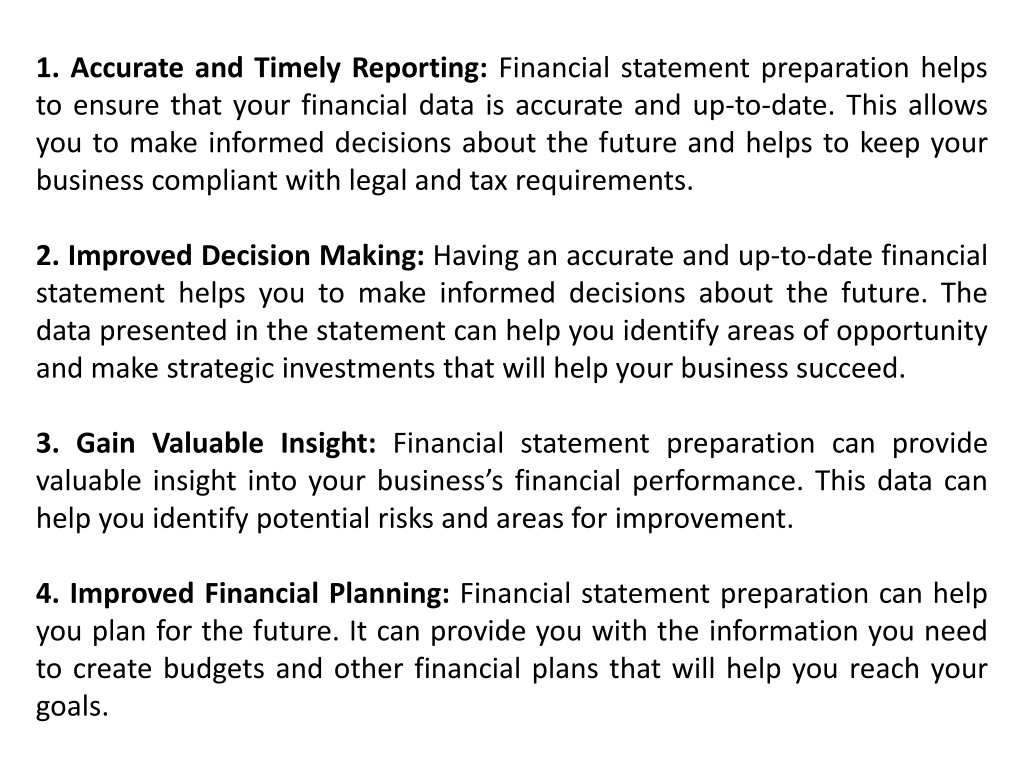Click the number '1.' list marker
This screenshot has width=1024, height=768.
click(x=48, y=68)
